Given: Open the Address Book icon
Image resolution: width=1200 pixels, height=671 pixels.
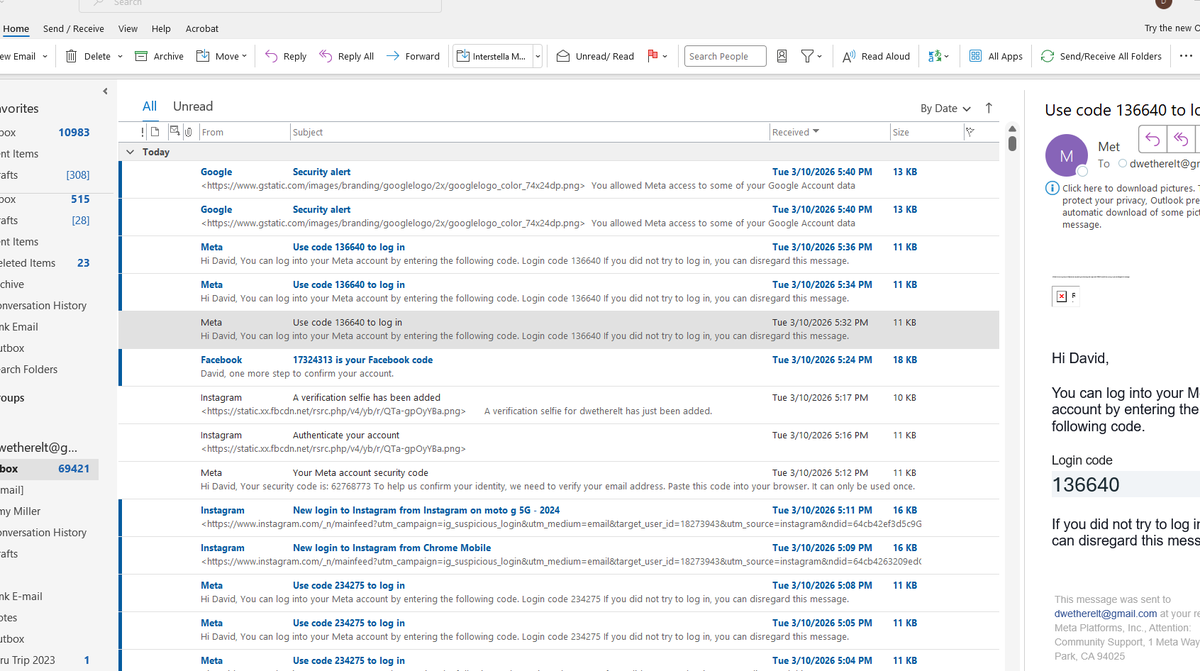Looking at the screenshot, I should (x=782, y=56).
